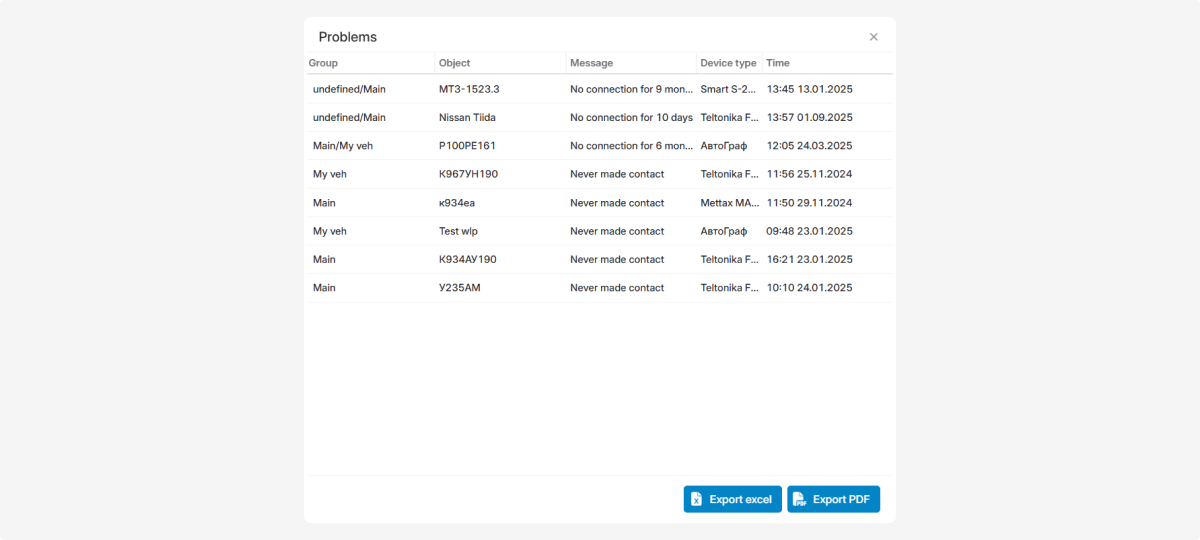
Task: Select the Test wlp object row
Action: [x=458, y=231]
